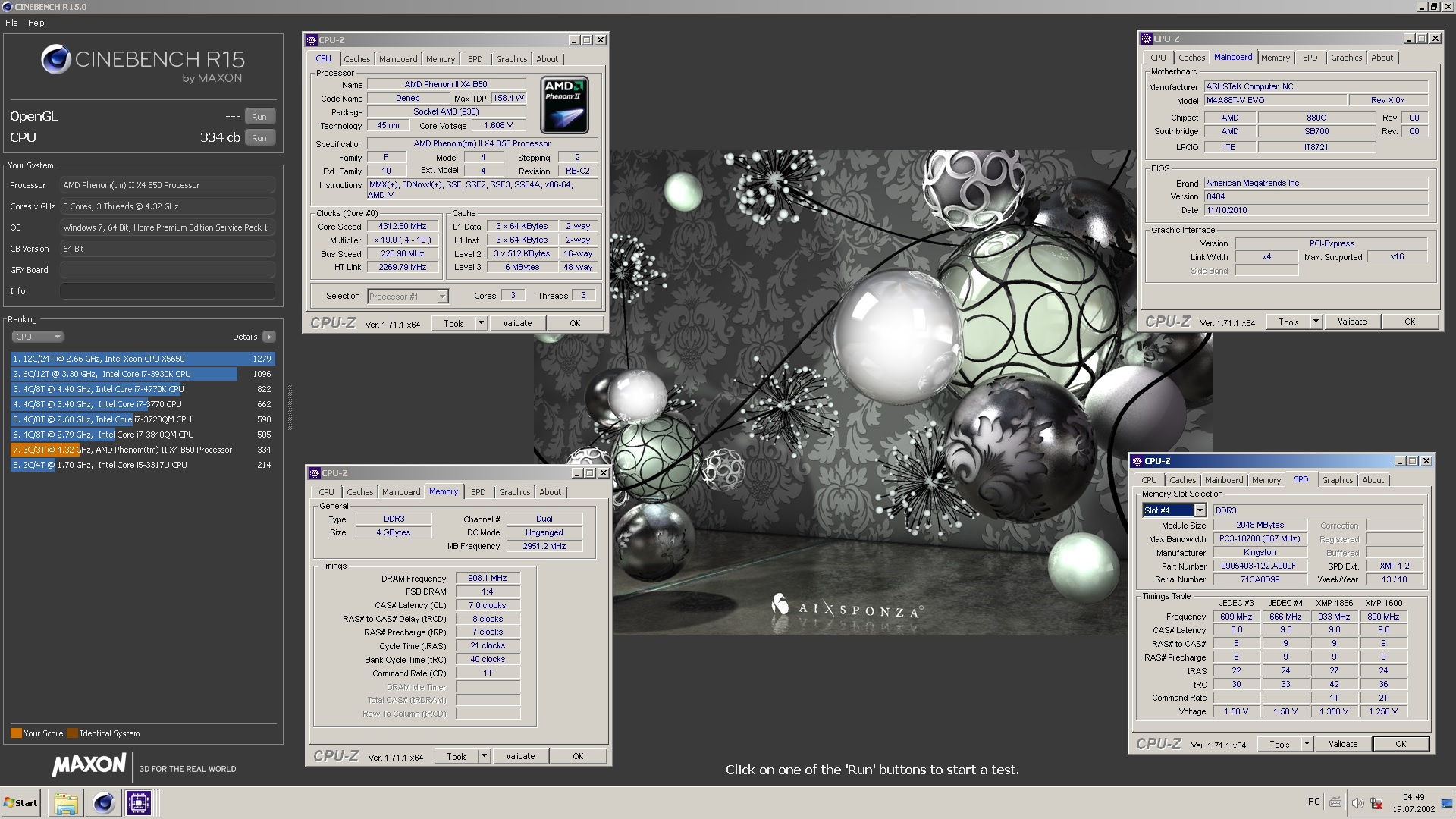This screenshot has width=1456, height=819.
Task: Click the CPU-Z window icon of the SPD window
Action: pos(1137,461)
